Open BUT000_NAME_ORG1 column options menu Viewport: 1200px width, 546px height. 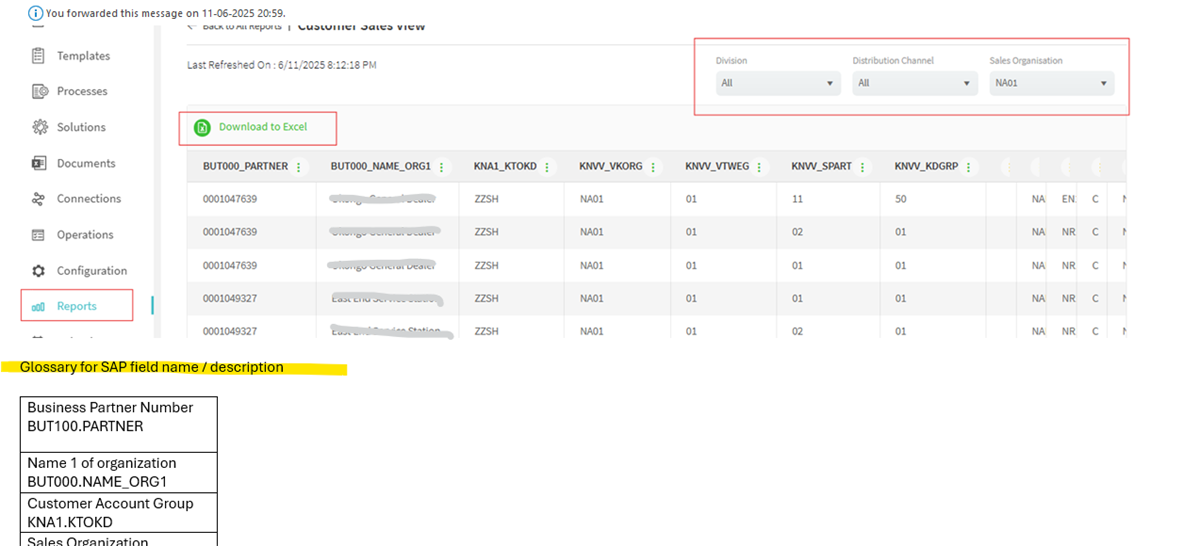[x=442, y=167]
